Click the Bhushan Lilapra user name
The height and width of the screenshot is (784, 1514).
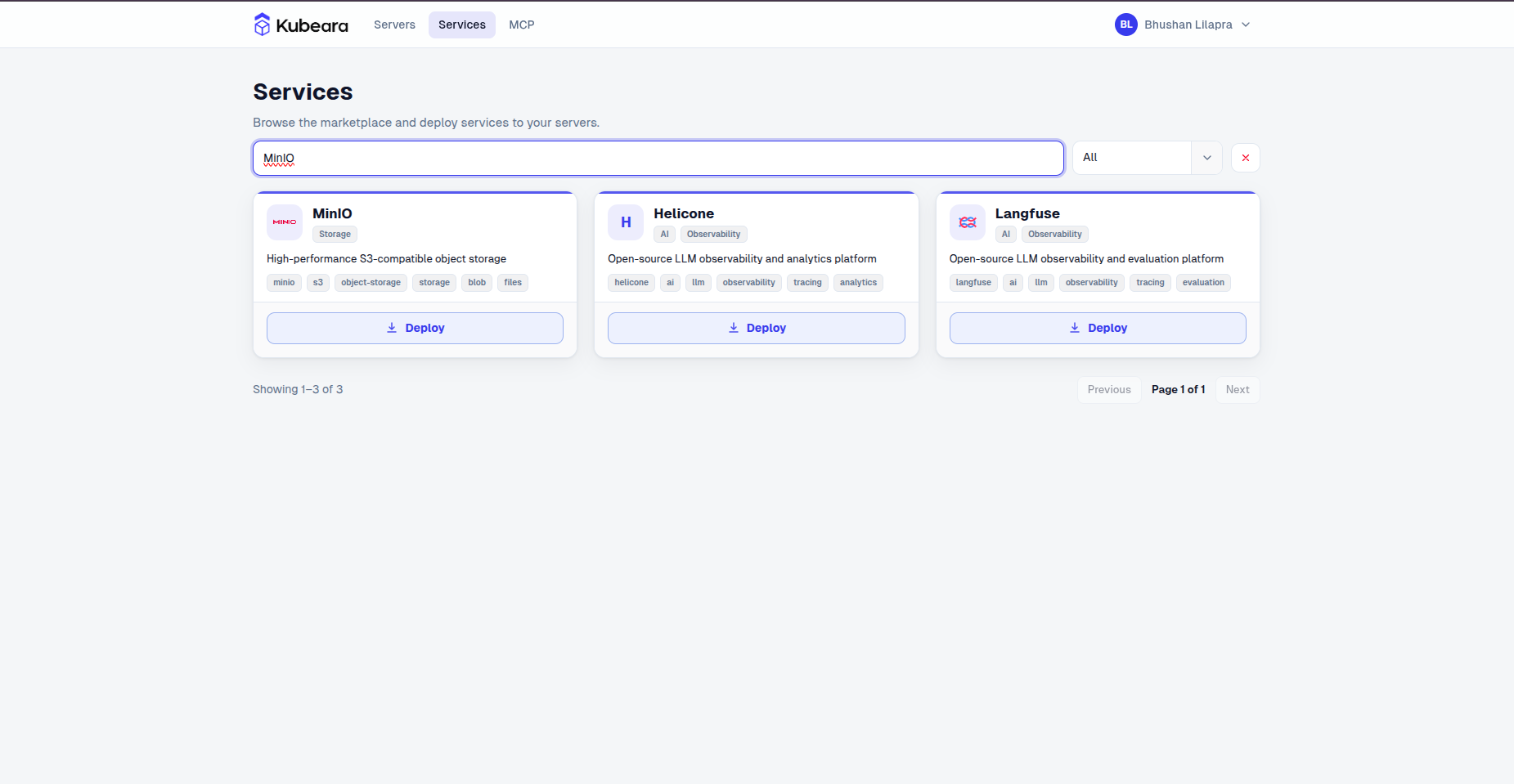[1188, 25]
